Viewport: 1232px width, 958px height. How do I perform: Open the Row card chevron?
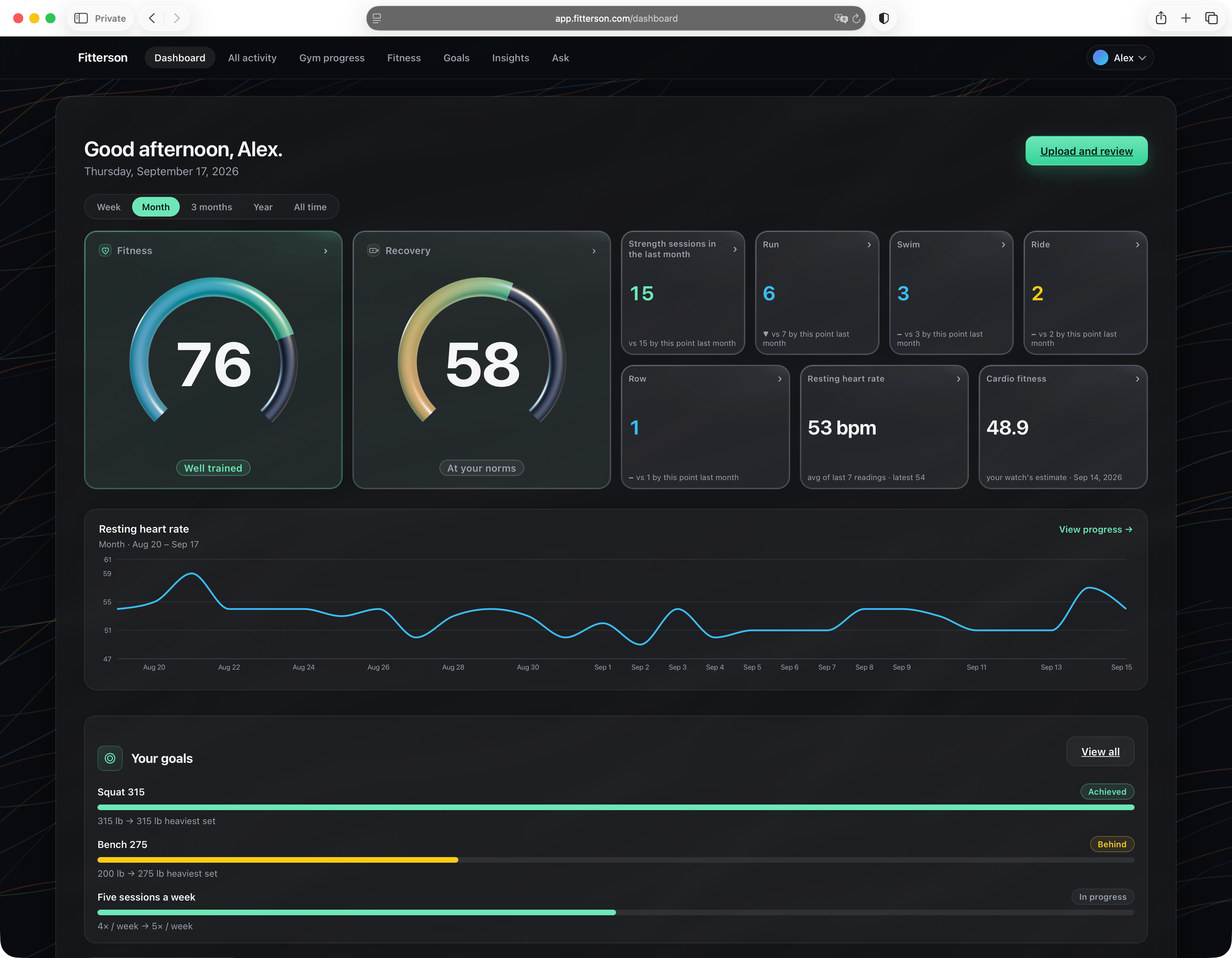pyautogui.click(x=780, y=379)
